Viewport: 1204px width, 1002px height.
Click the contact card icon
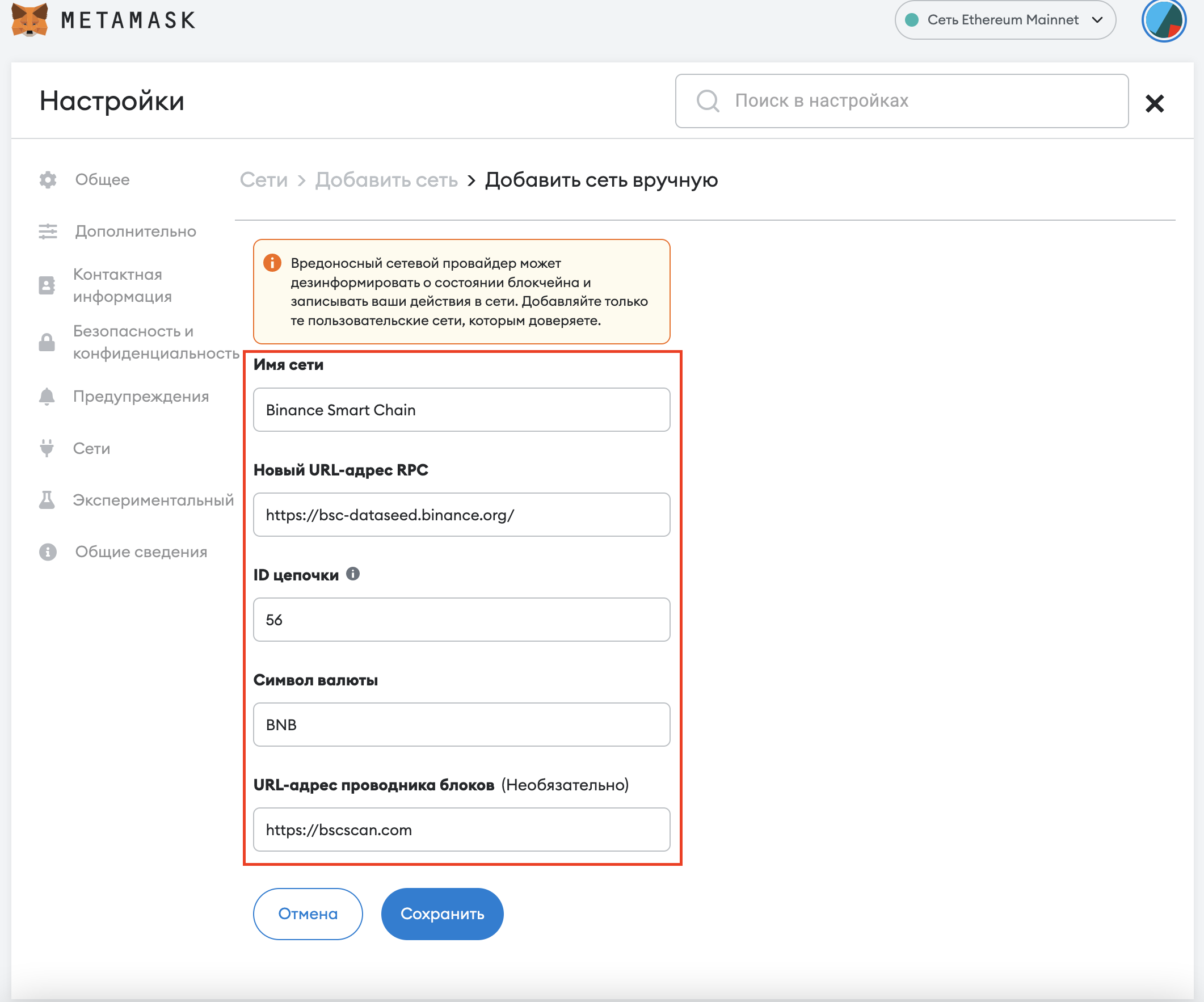click(x=47, y=285)
